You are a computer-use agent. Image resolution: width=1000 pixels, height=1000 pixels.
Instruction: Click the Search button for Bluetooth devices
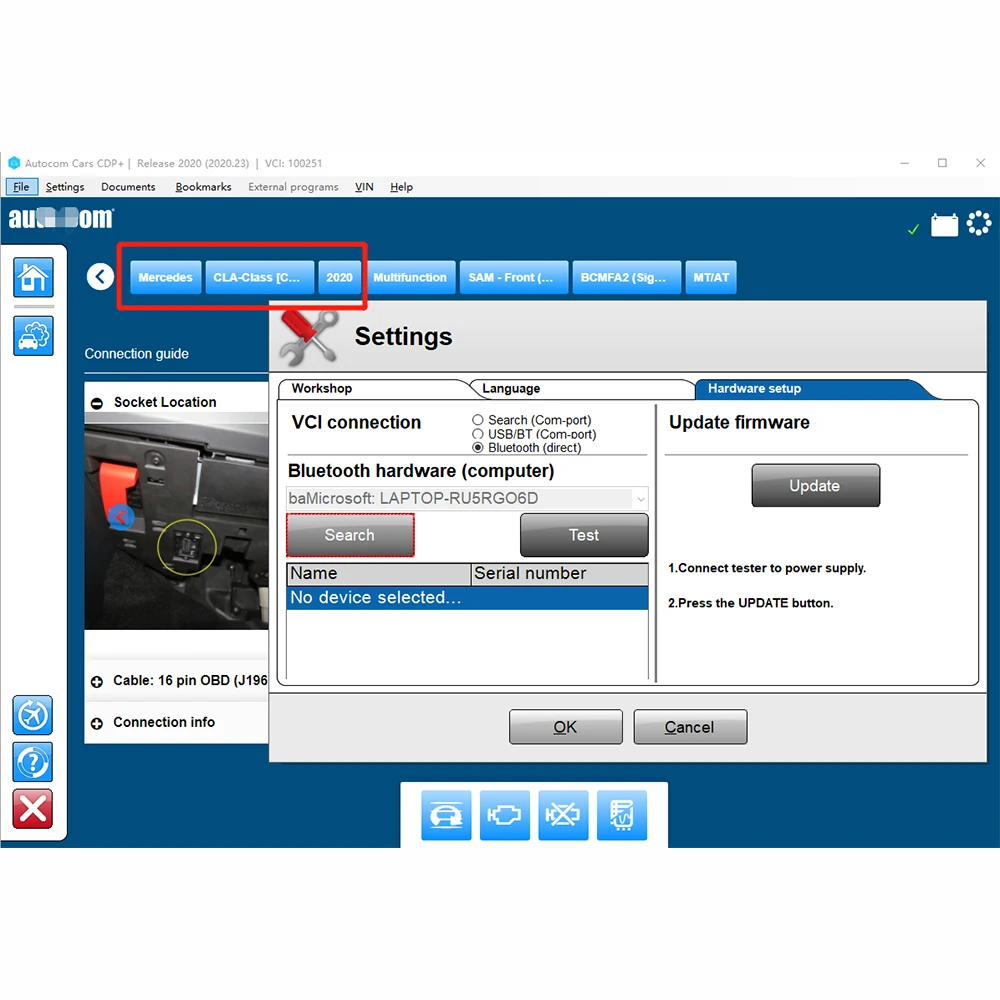tap(350, 535)
